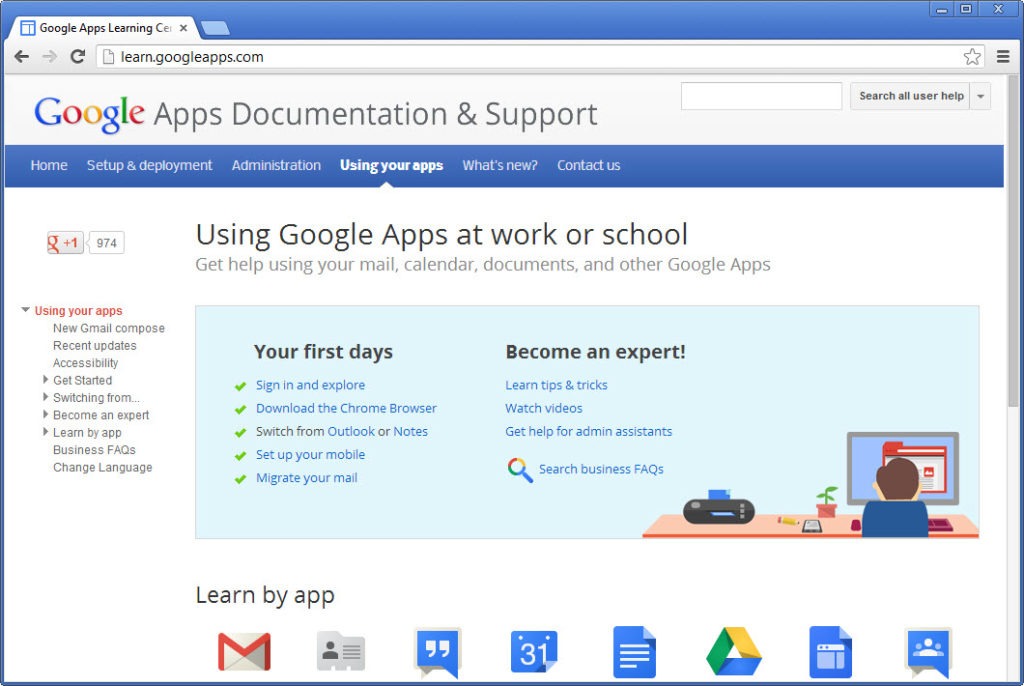This screenshot has width=1024, height=686.
Task: Open a new browser tab
Action: tap(215, 28)
